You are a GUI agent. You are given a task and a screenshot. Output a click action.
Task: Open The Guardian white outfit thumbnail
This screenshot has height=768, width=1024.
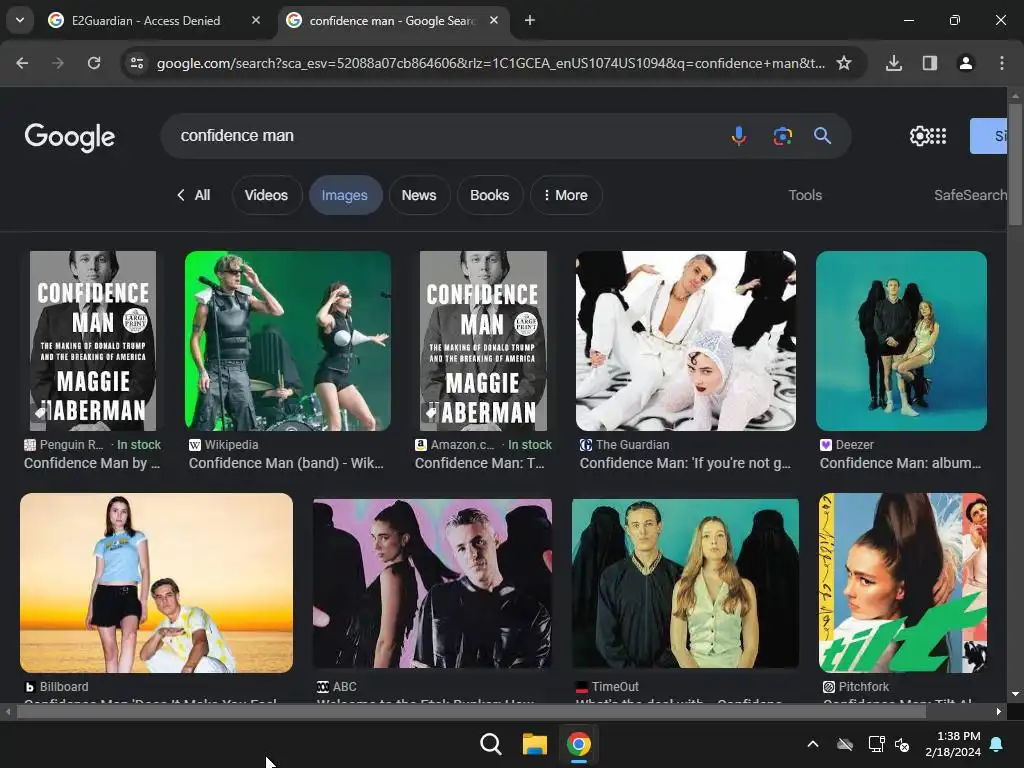[686, 341]
